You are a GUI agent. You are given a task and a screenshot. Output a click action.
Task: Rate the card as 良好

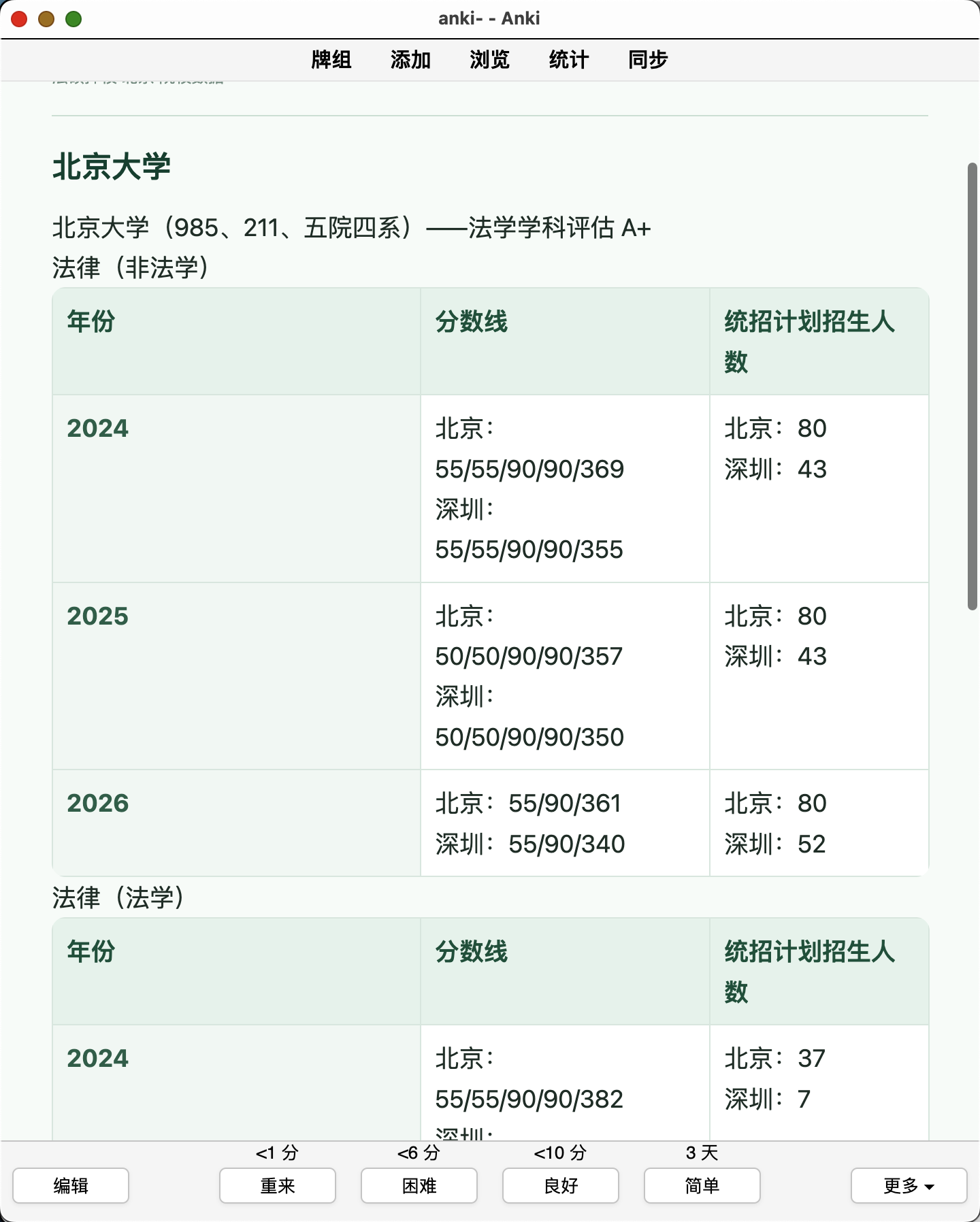[561, 1185]
